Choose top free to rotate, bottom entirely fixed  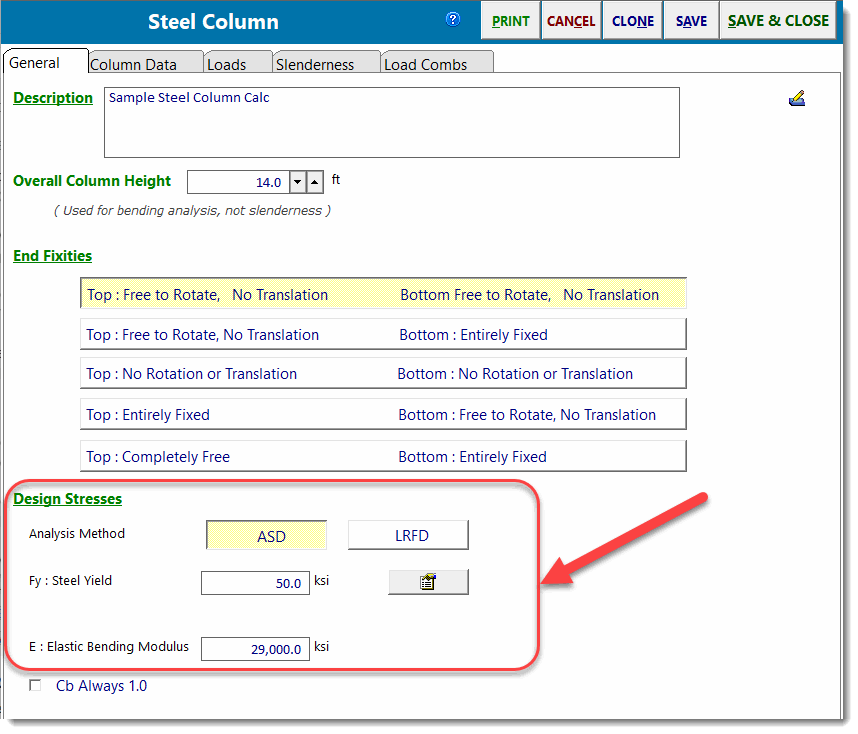tap(383, 335)
